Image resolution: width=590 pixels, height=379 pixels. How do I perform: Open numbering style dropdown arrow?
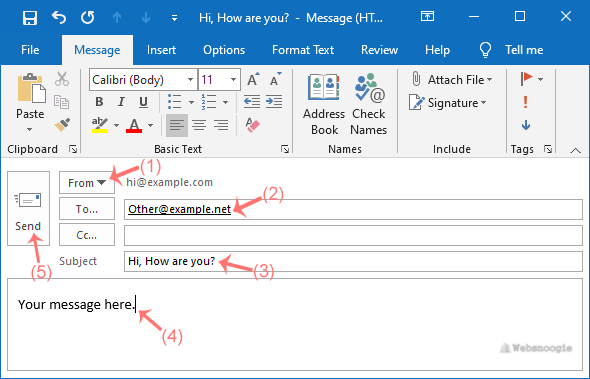pos(225,102)
